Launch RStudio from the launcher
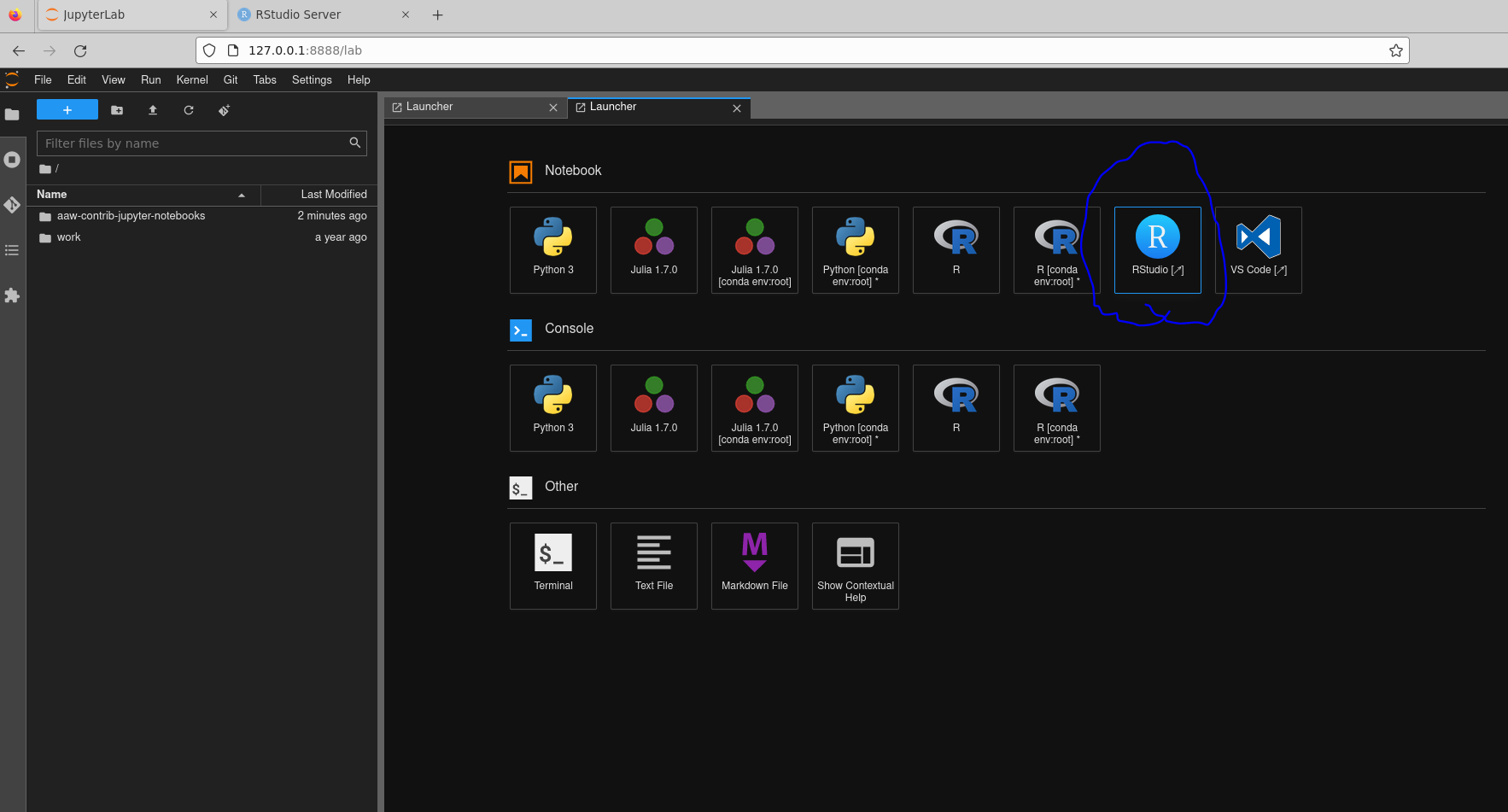The image size is (1508, 812). pyautogui.click(x=1158, y=250)
